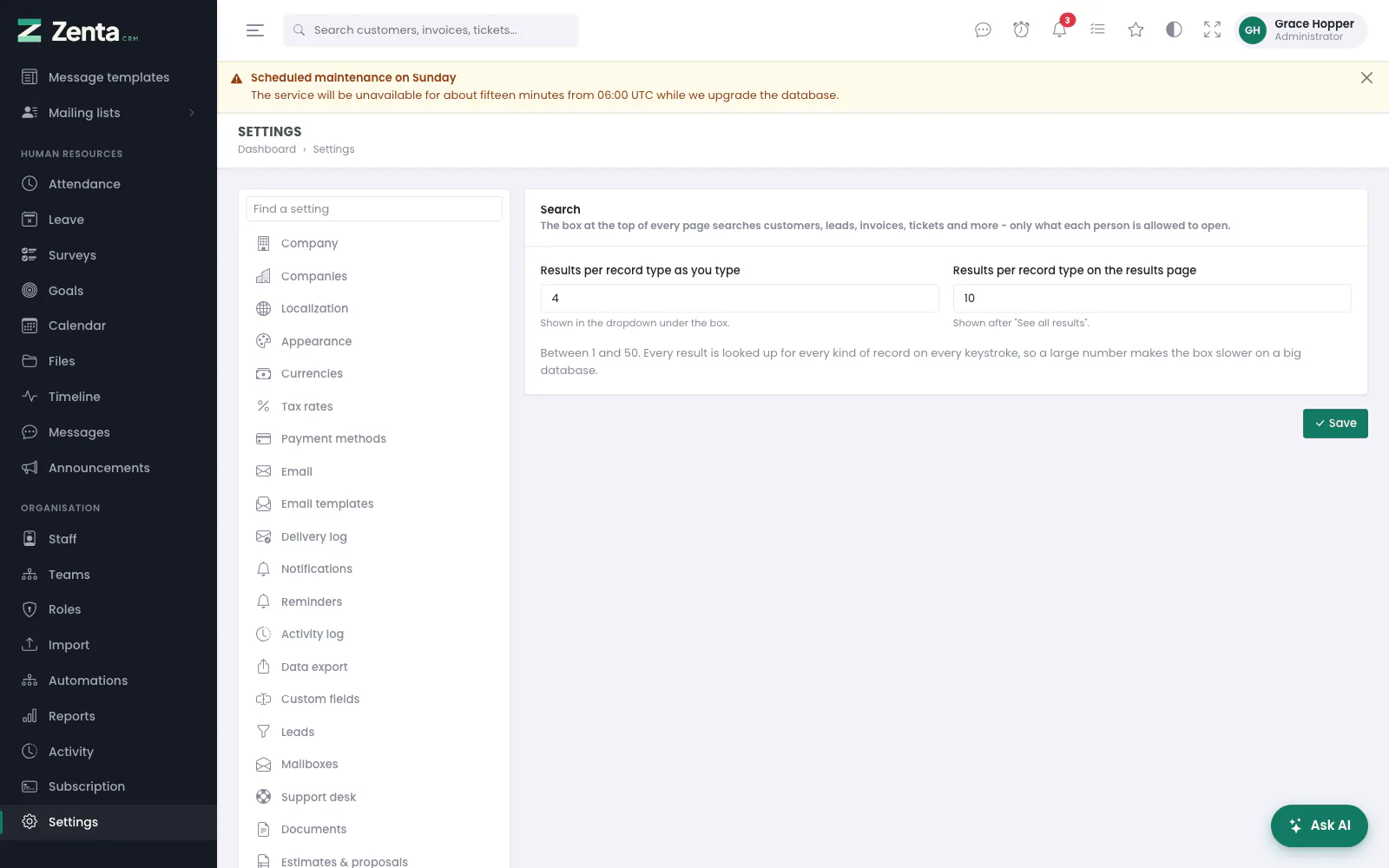Focus Results per record type as you type field

click(x=740, y=299)
